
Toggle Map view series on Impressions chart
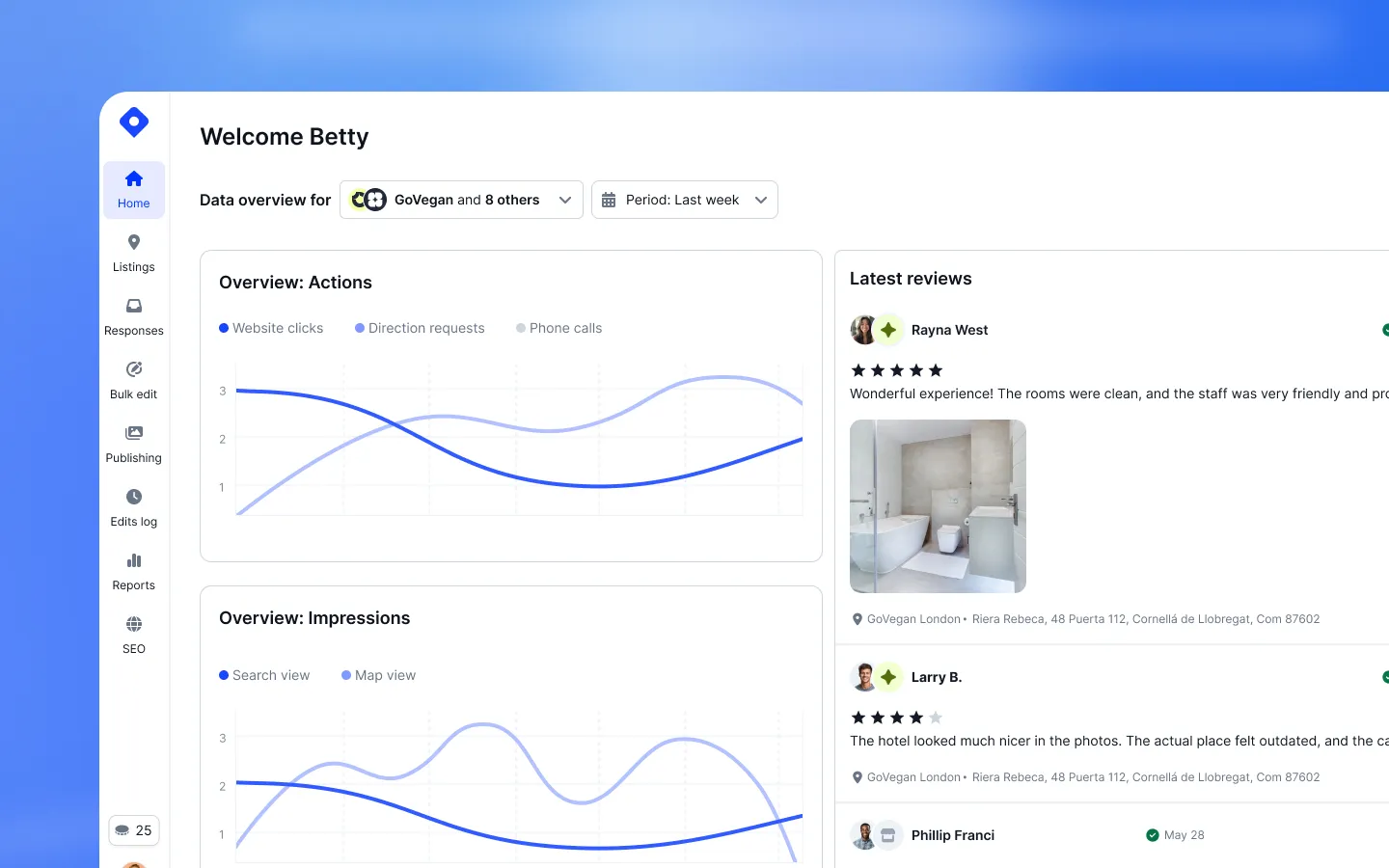(x=378, y=675)
